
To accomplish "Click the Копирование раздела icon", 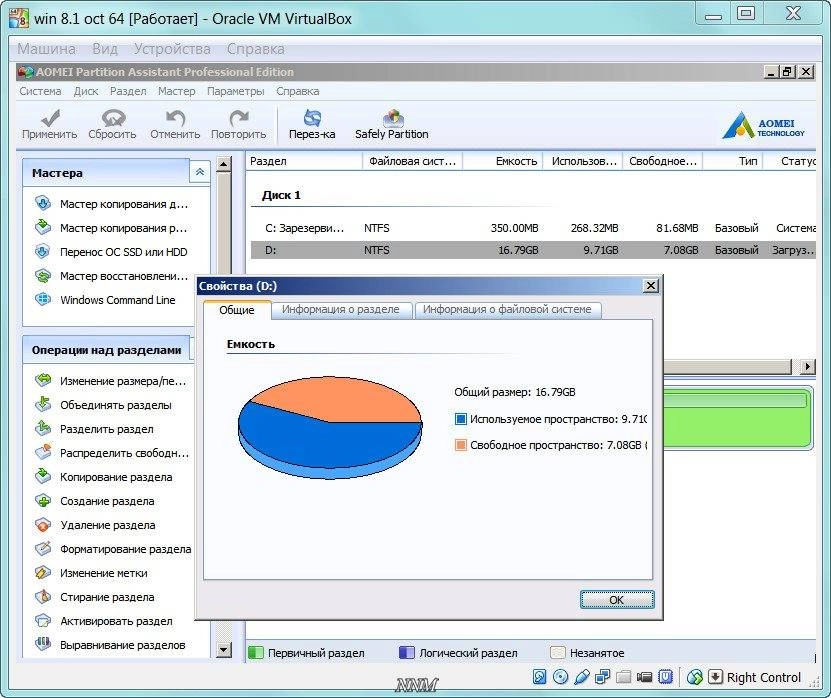I will (43, 476).
